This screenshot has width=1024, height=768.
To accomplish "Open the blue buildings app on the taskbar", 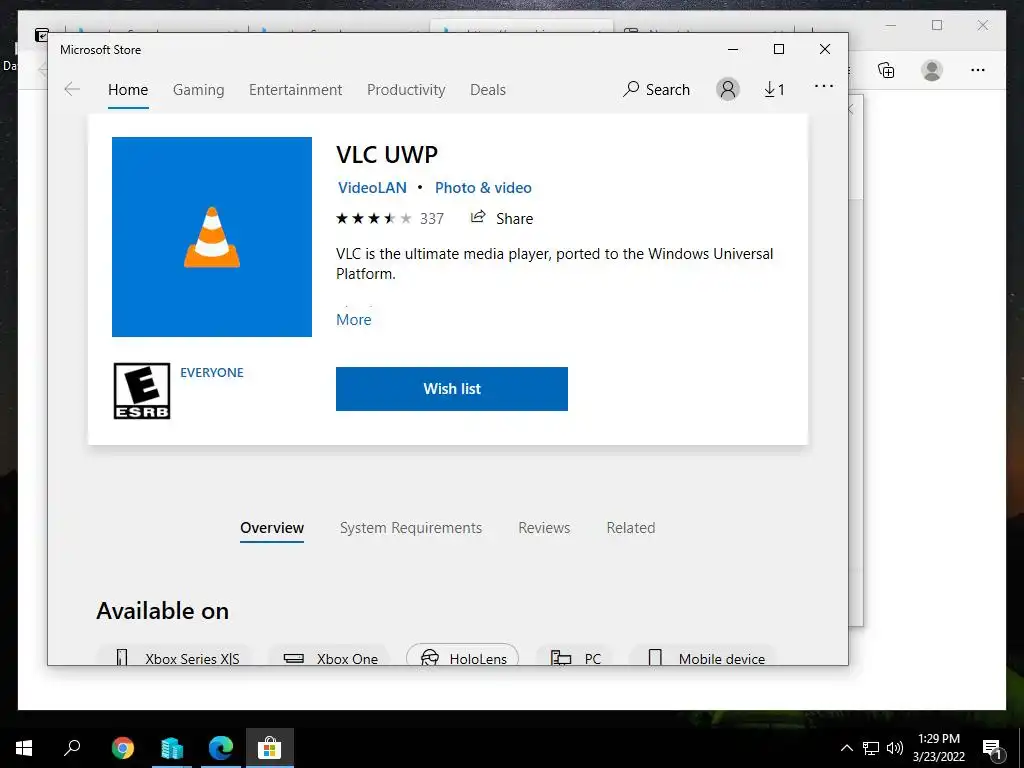I will [x=172, y=748].
